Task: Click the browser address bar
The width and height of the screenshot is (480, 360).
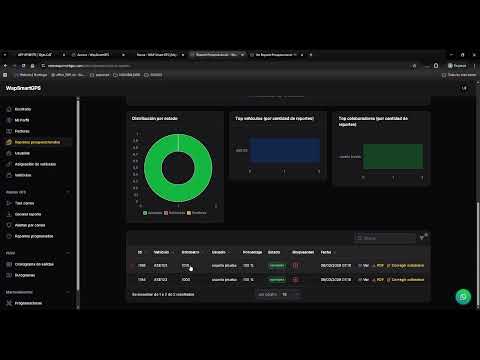Action: point(227,66)
